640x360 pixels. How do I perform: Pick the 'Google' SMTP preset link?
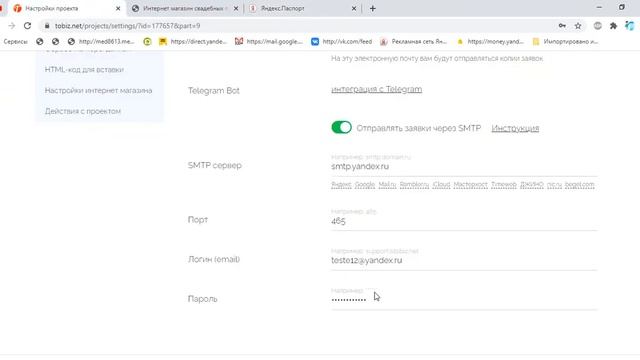click(365, 185)
